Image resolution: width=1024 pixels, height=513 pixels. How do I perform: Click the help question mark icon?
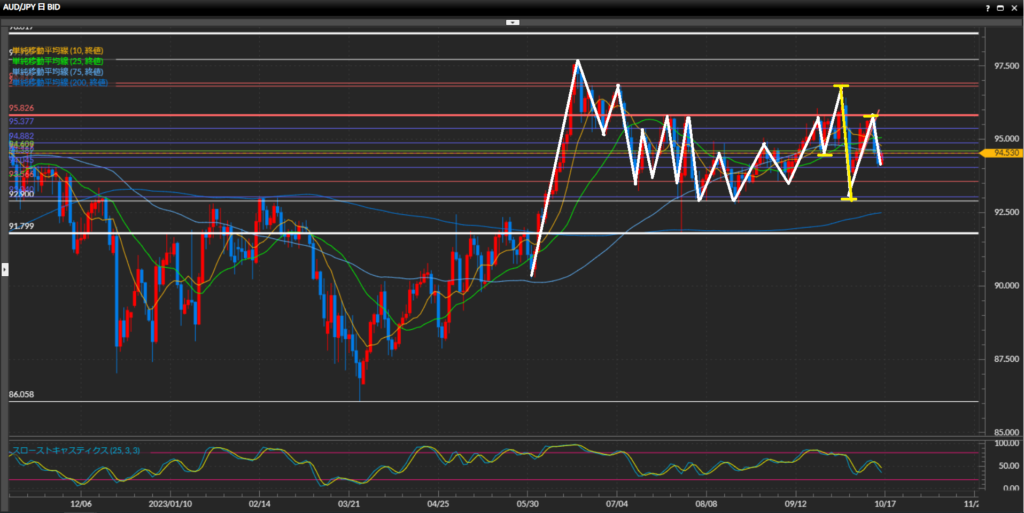tap(988, 7)
